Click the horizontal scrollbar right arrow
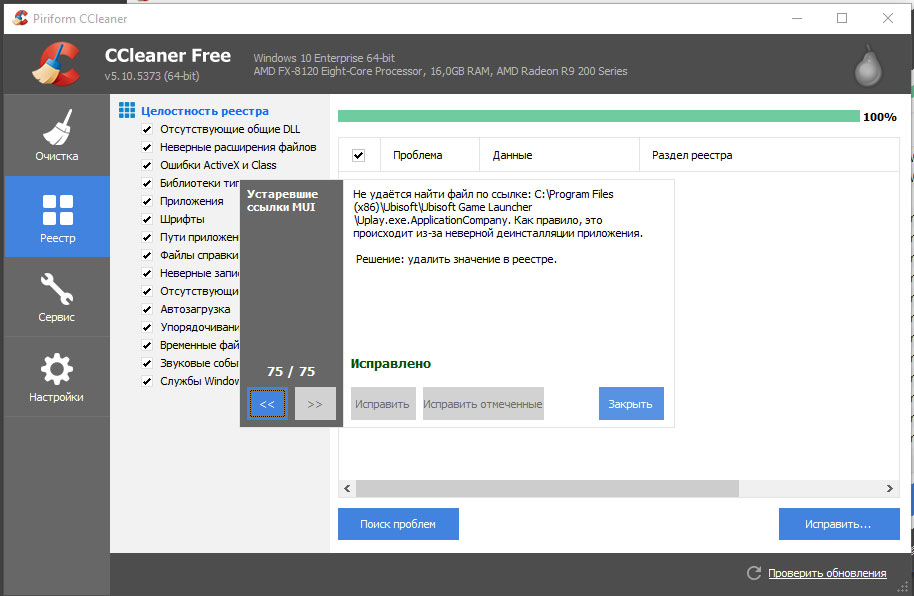This screenshot has height=596, width=914. tap(890, 488)
